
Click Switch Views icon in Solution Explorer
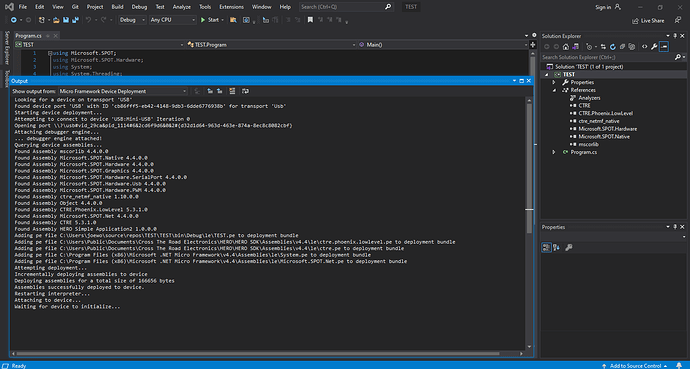576,47
